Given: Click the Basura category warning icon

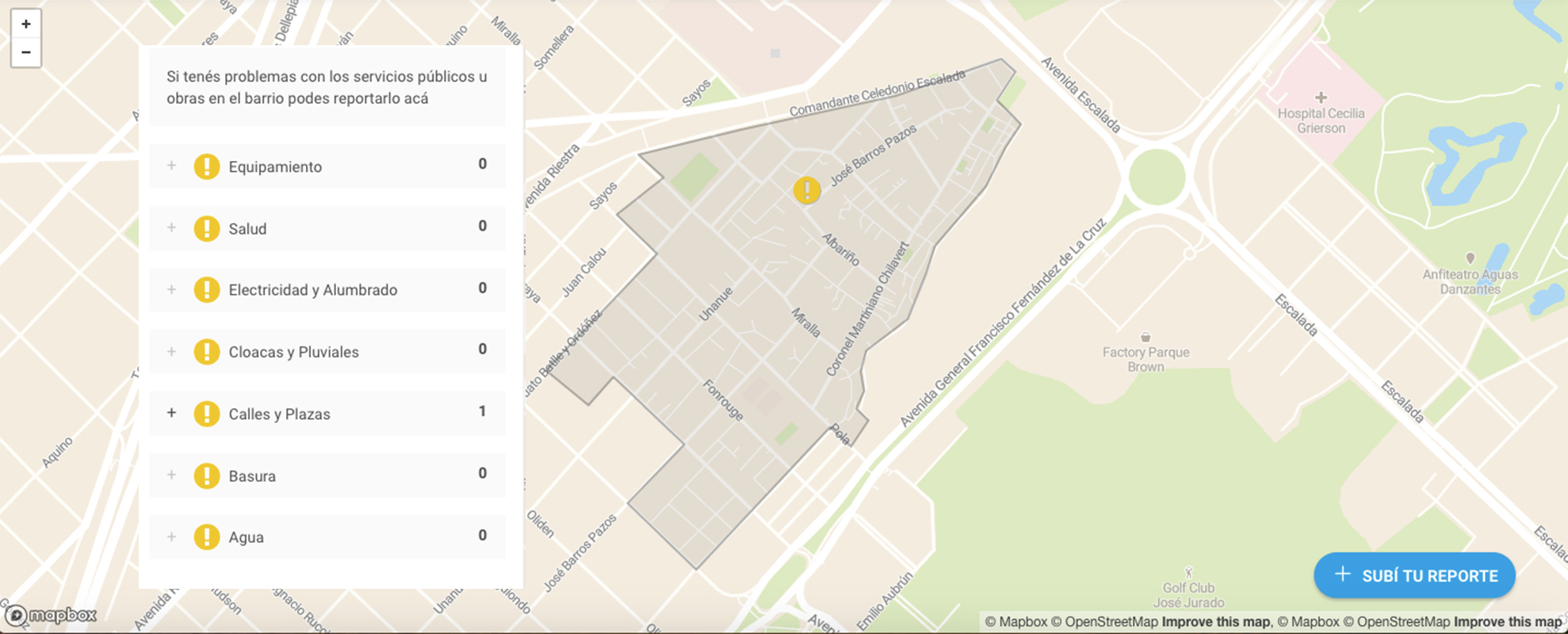Looking at the screenshot, I should click(207, 475).
